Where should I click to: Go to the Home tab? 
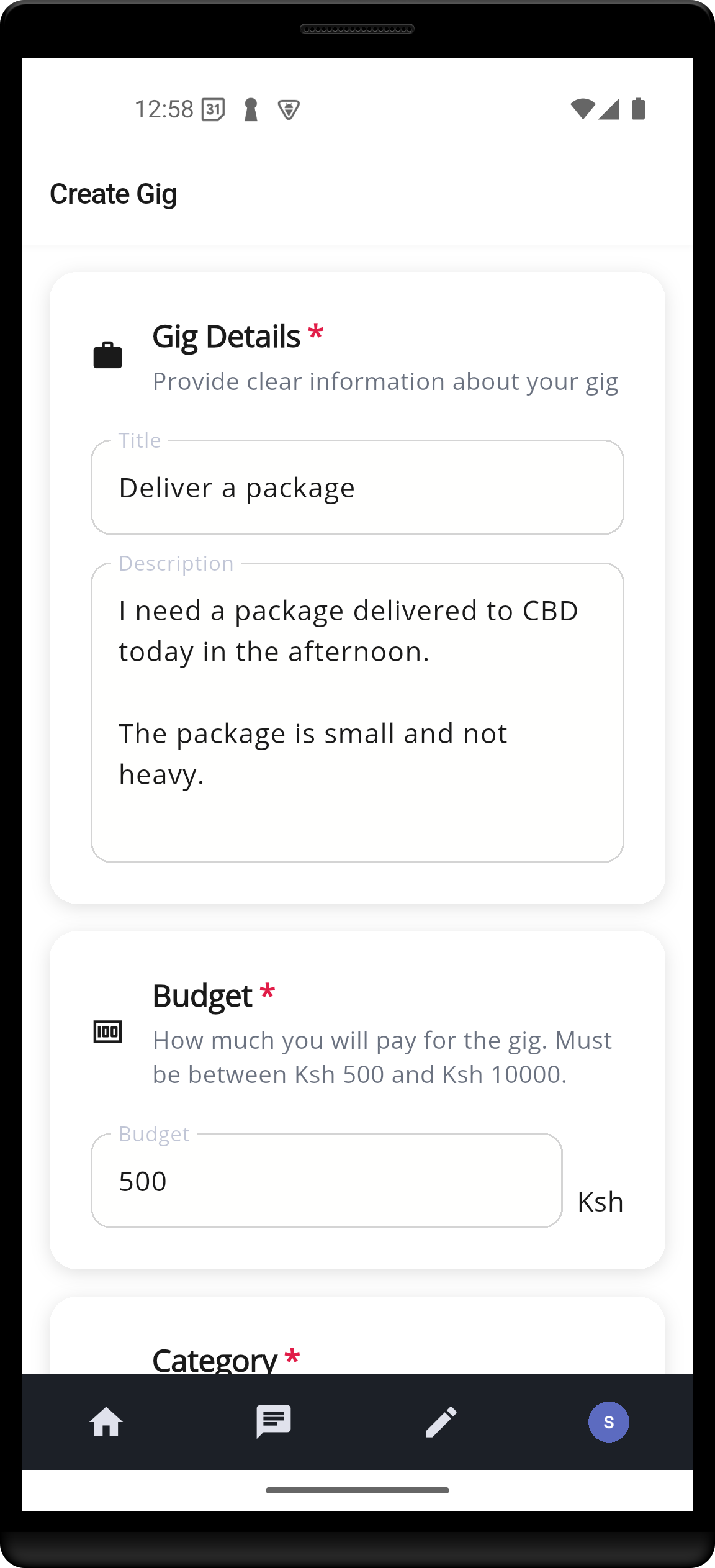pos(106,1421)
